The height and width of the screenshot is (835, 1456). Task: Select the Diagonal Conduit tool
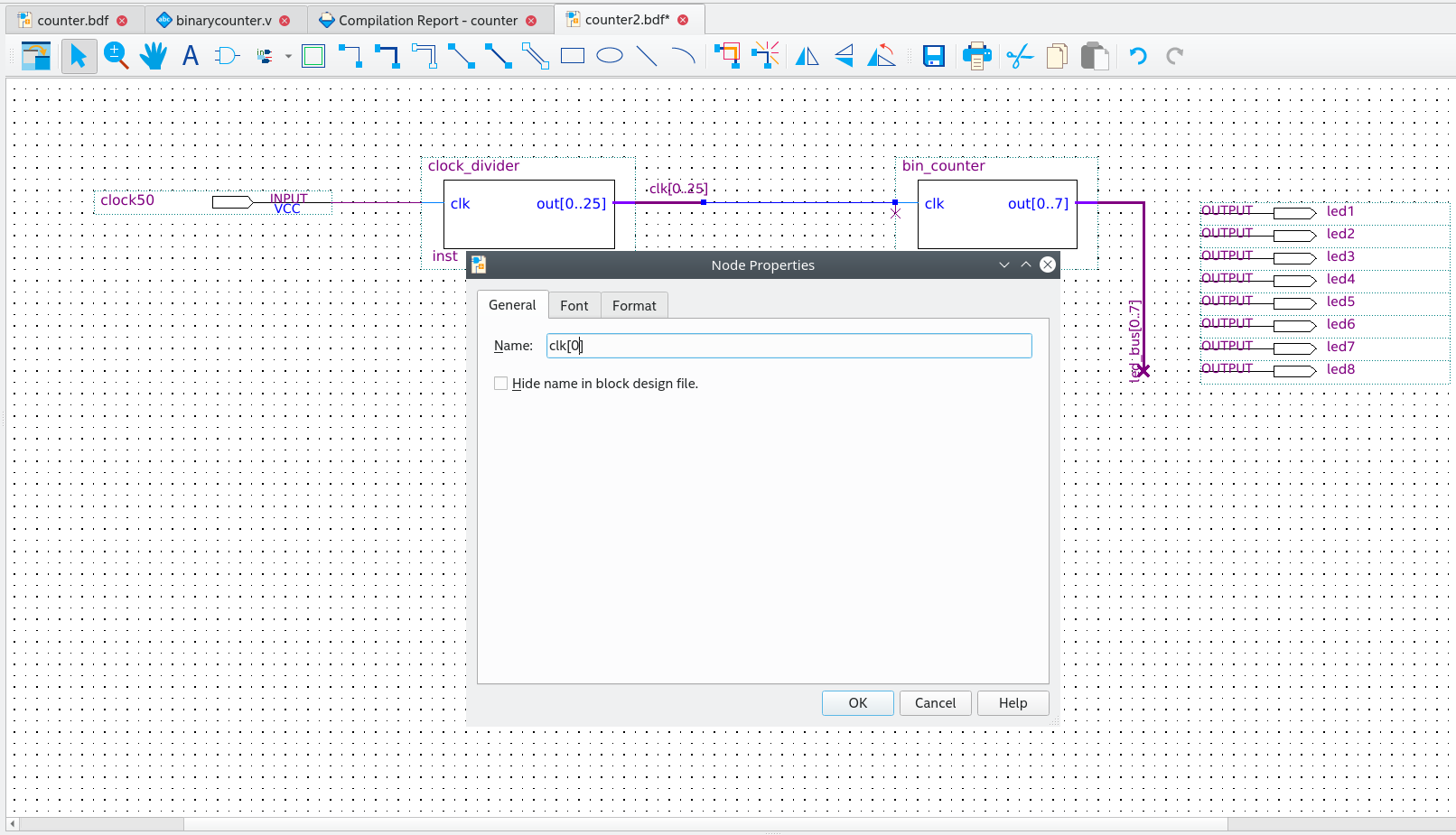535,56
